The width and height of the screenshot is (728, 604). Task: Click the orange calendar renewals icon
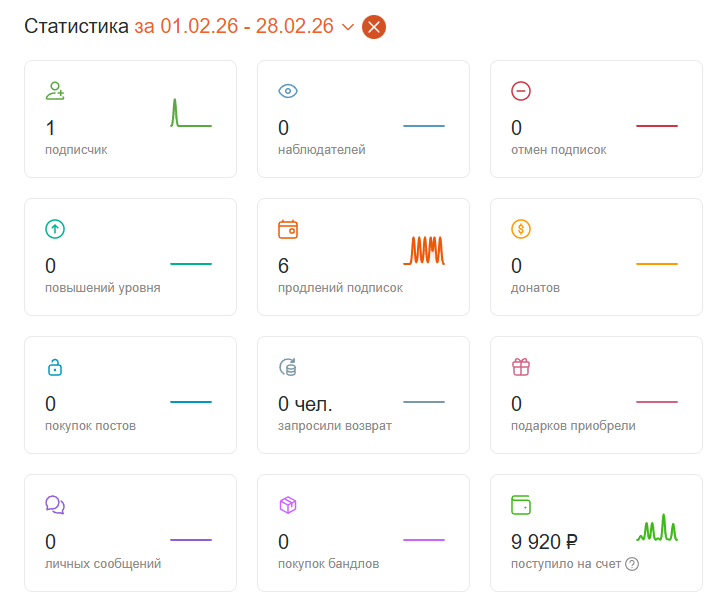click(288, 229)
